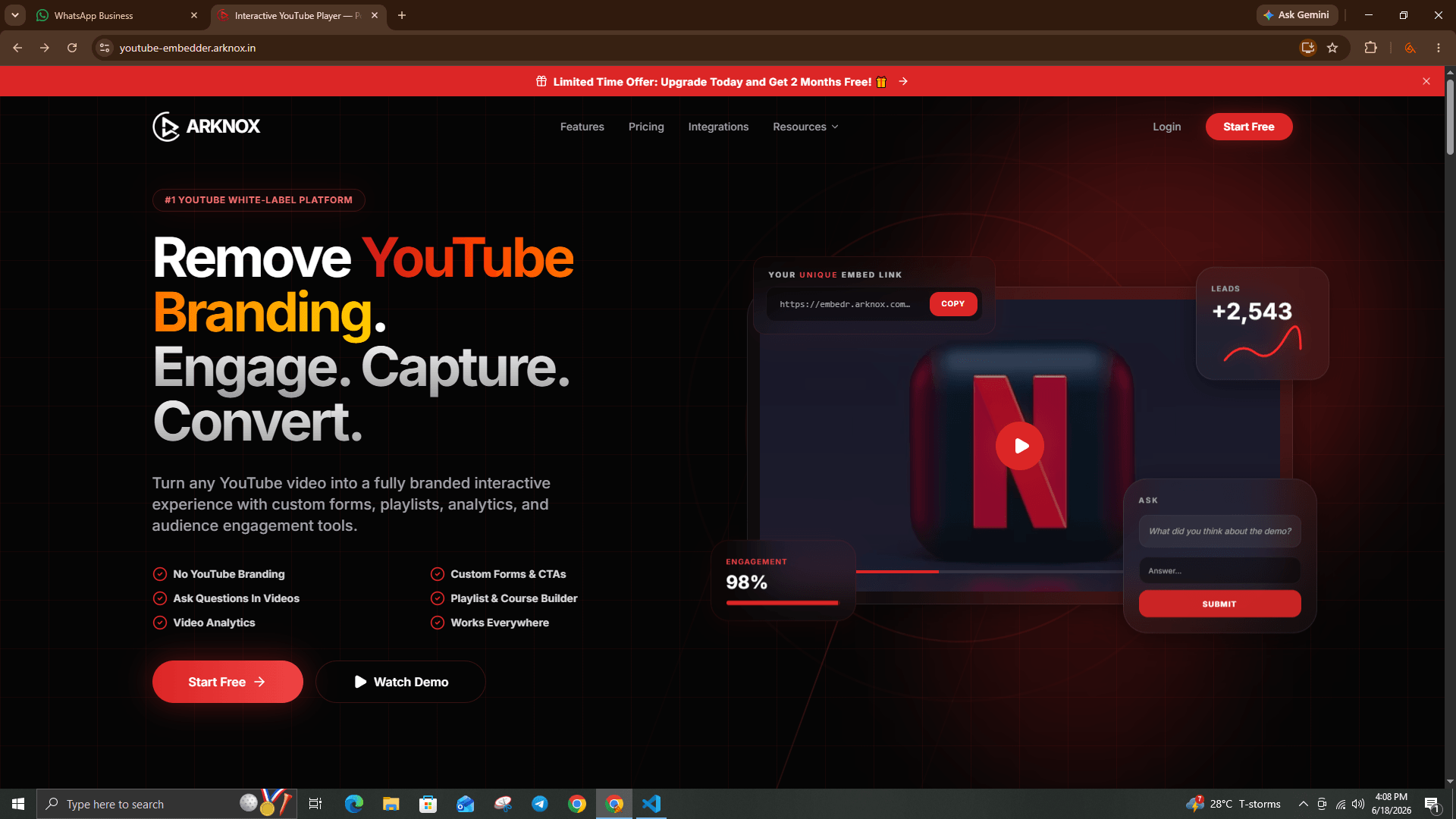Open the clock showing 4:08 PM
Image resolution: width=1456 pixels, height=819 pixels.
pos(1392,804)
